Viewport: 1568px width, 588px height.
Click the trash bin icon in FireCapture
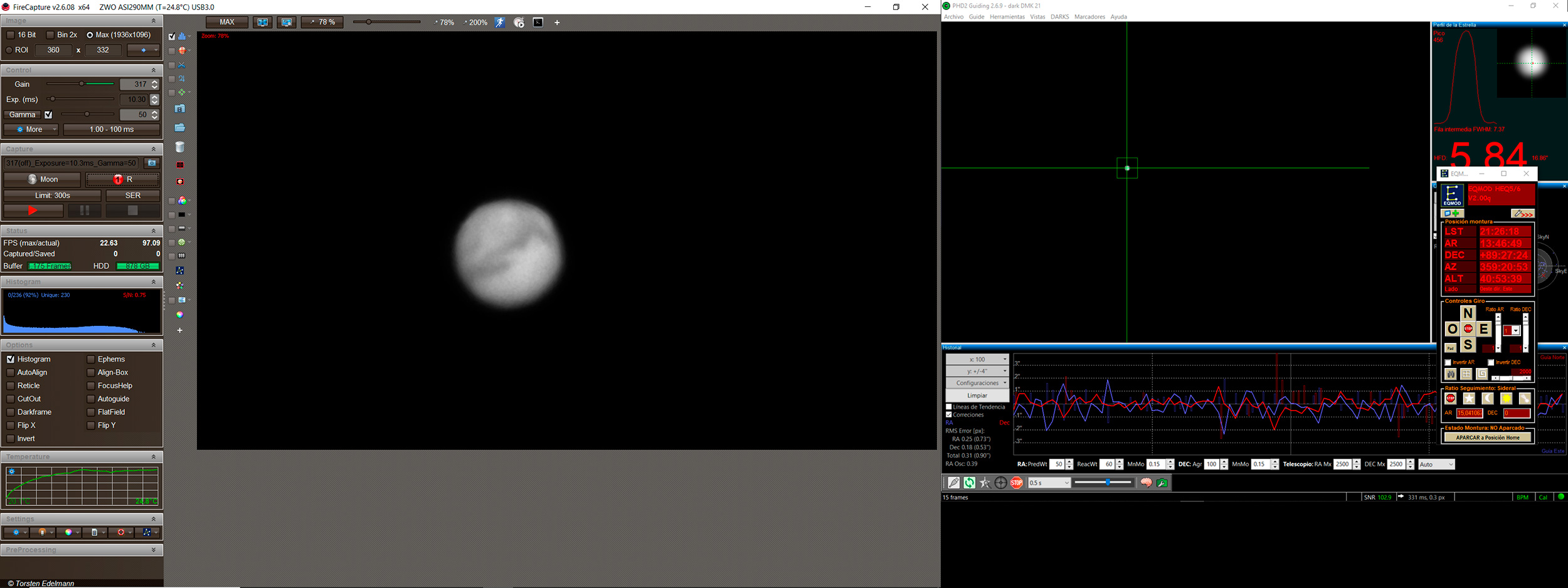tap(180, 147)
